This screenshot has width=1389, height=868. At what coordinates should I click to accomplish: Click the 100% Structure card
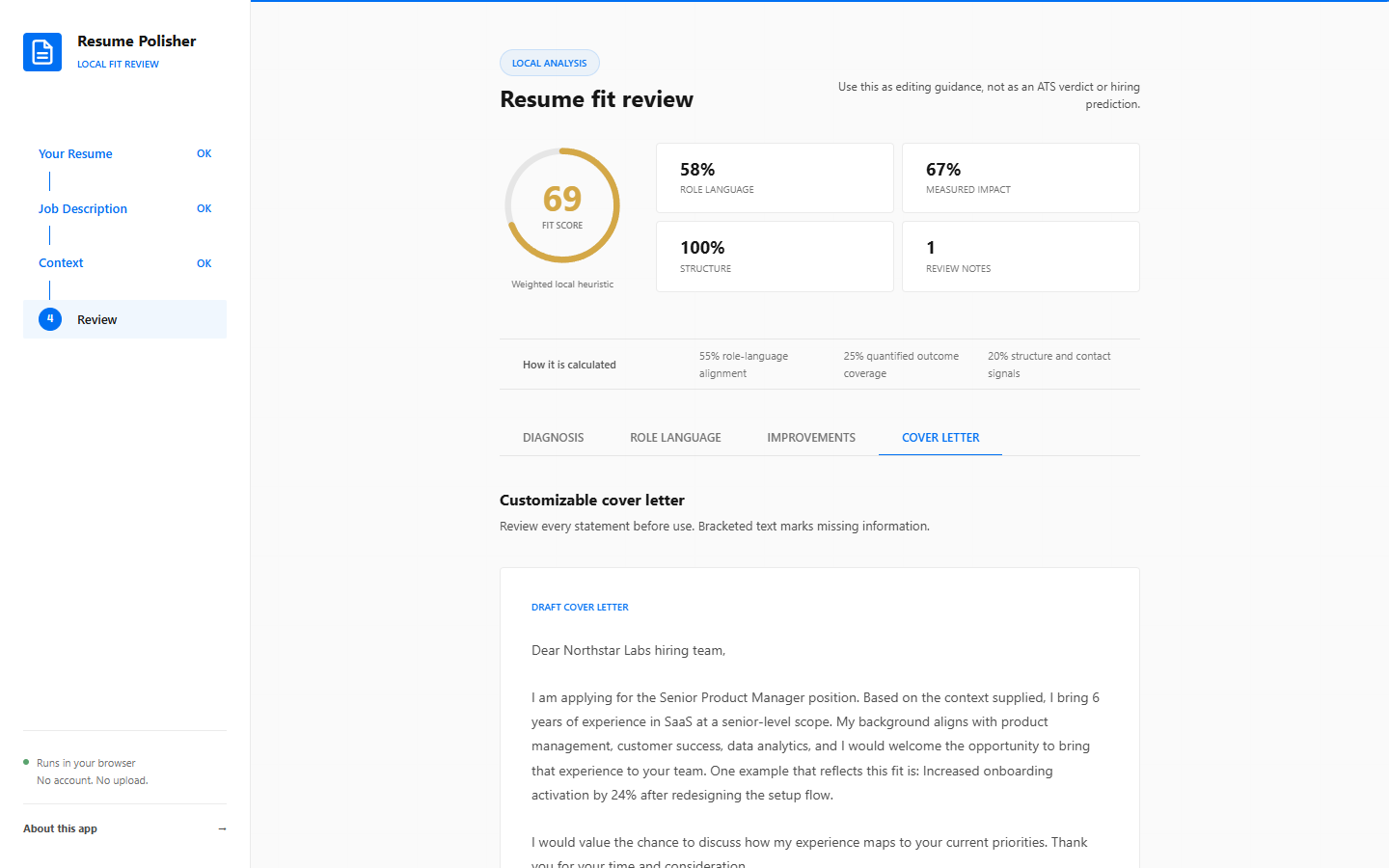(x=775, y=257)
